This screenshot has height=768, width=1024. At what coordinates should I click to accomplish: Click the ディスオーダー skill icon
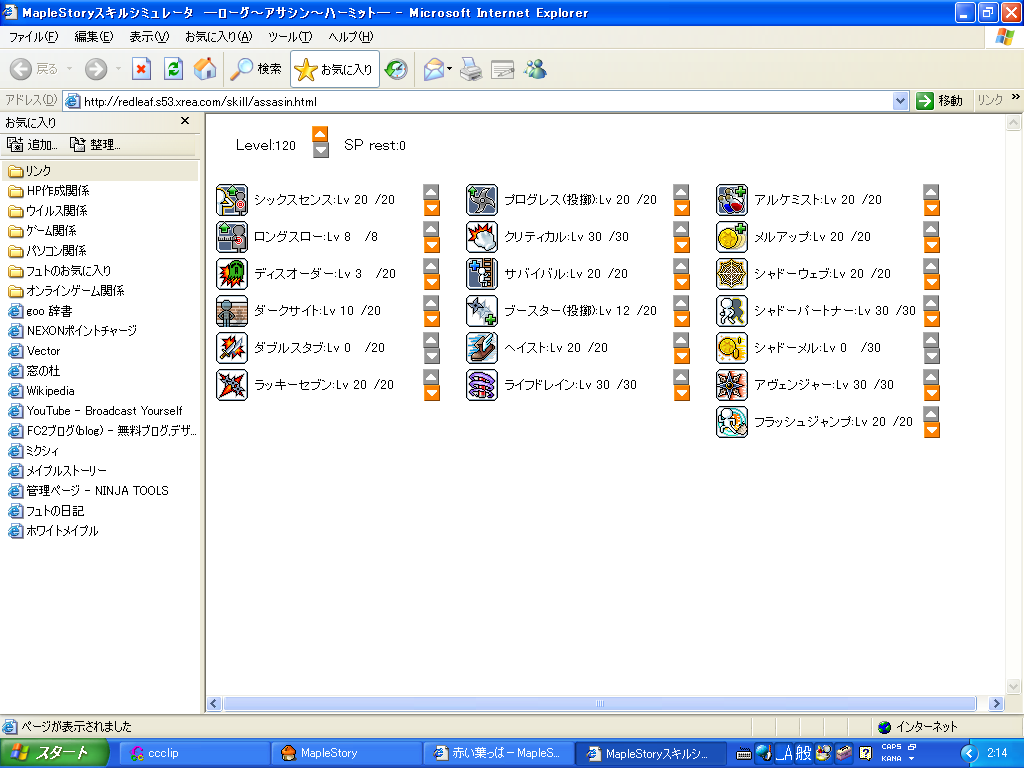(x=232, y=274)
